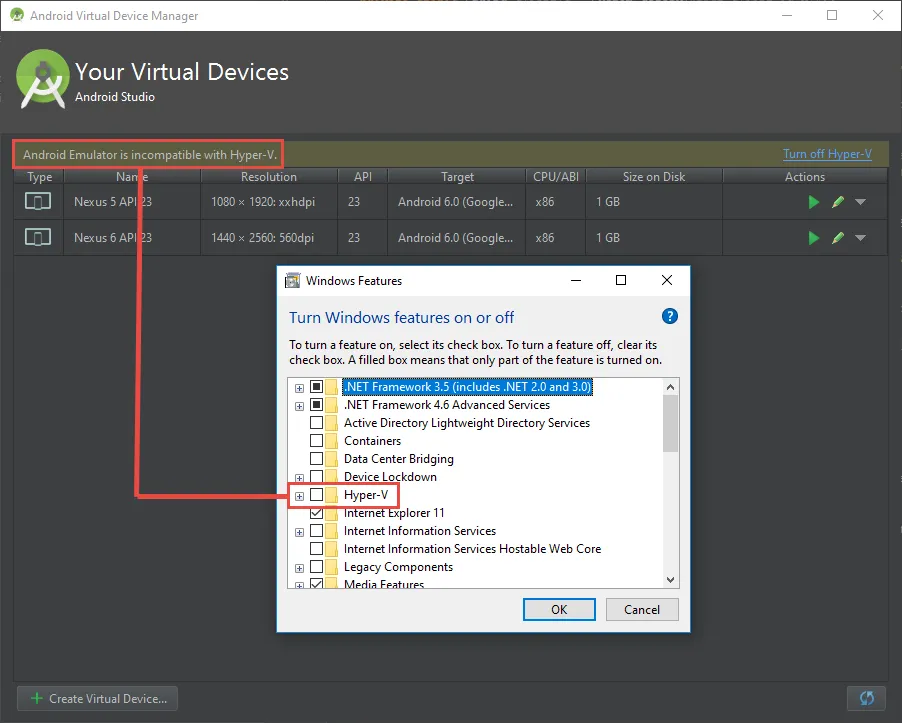The height and width of the screenshot is (723, 902).
Task: Enable the Containers feature checkbox
Action: 316,441
